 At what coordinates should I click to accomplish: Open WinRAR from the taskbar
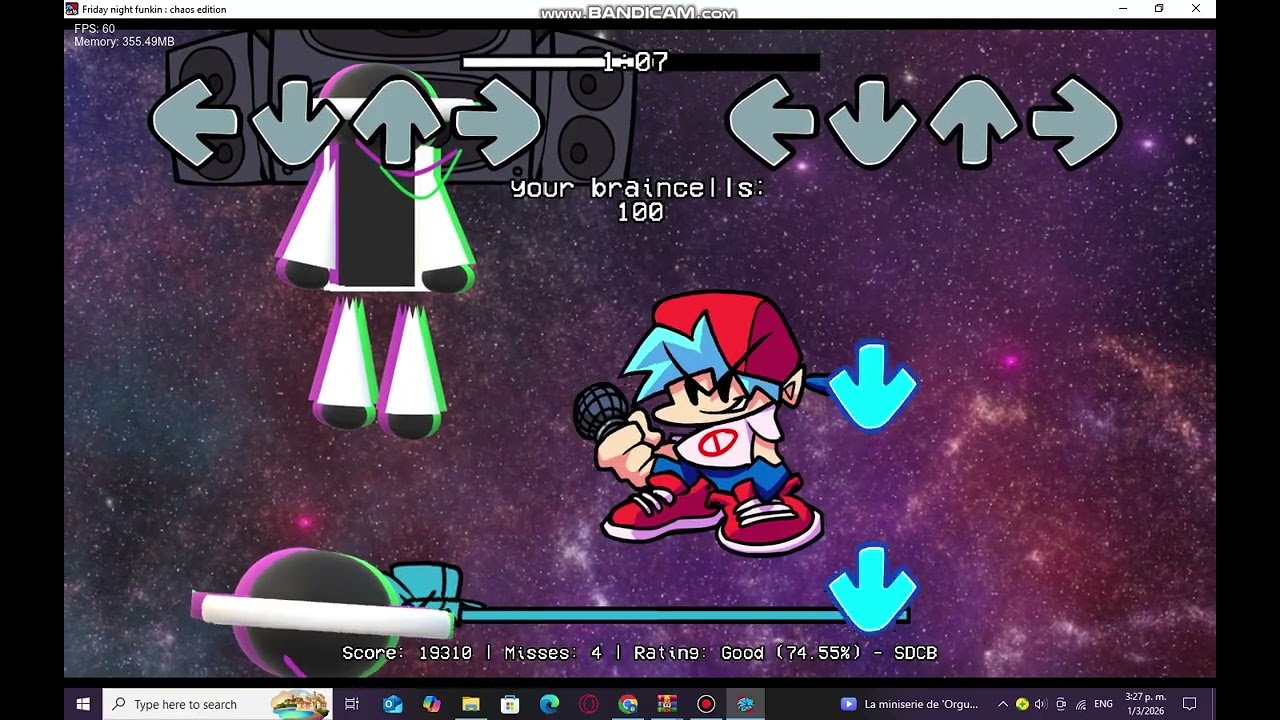click(x=667, y=704)
